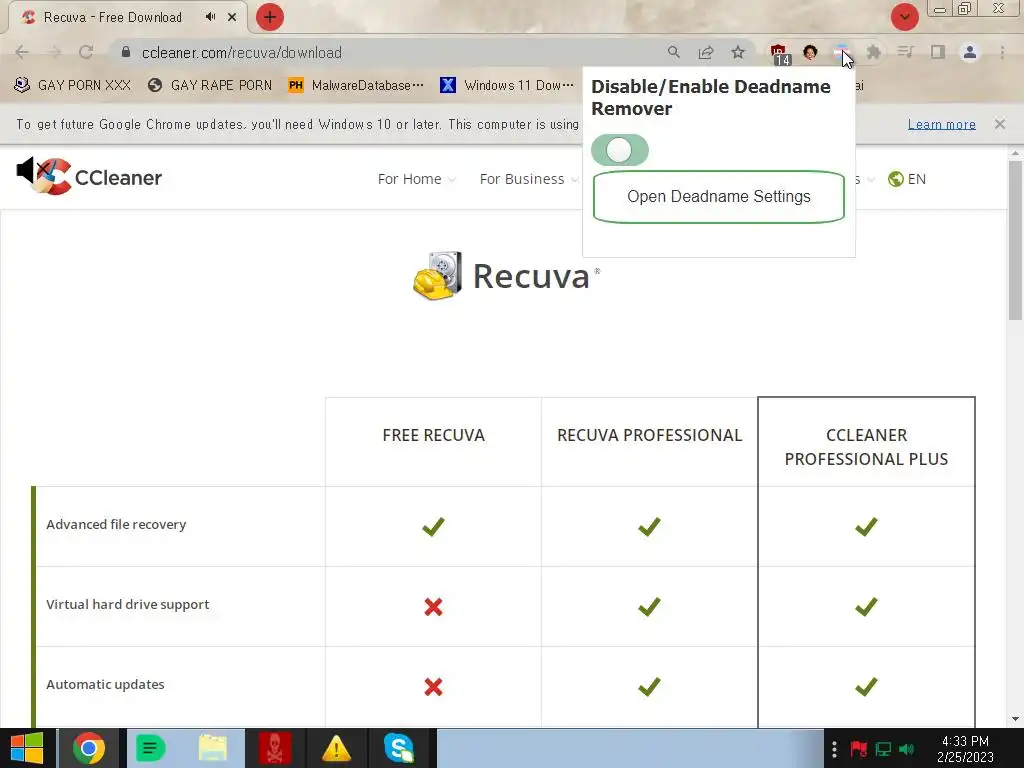This screenshot has height=768, width=1024.
Task: Click the forward navigation arrow
Action: [54, 52]
